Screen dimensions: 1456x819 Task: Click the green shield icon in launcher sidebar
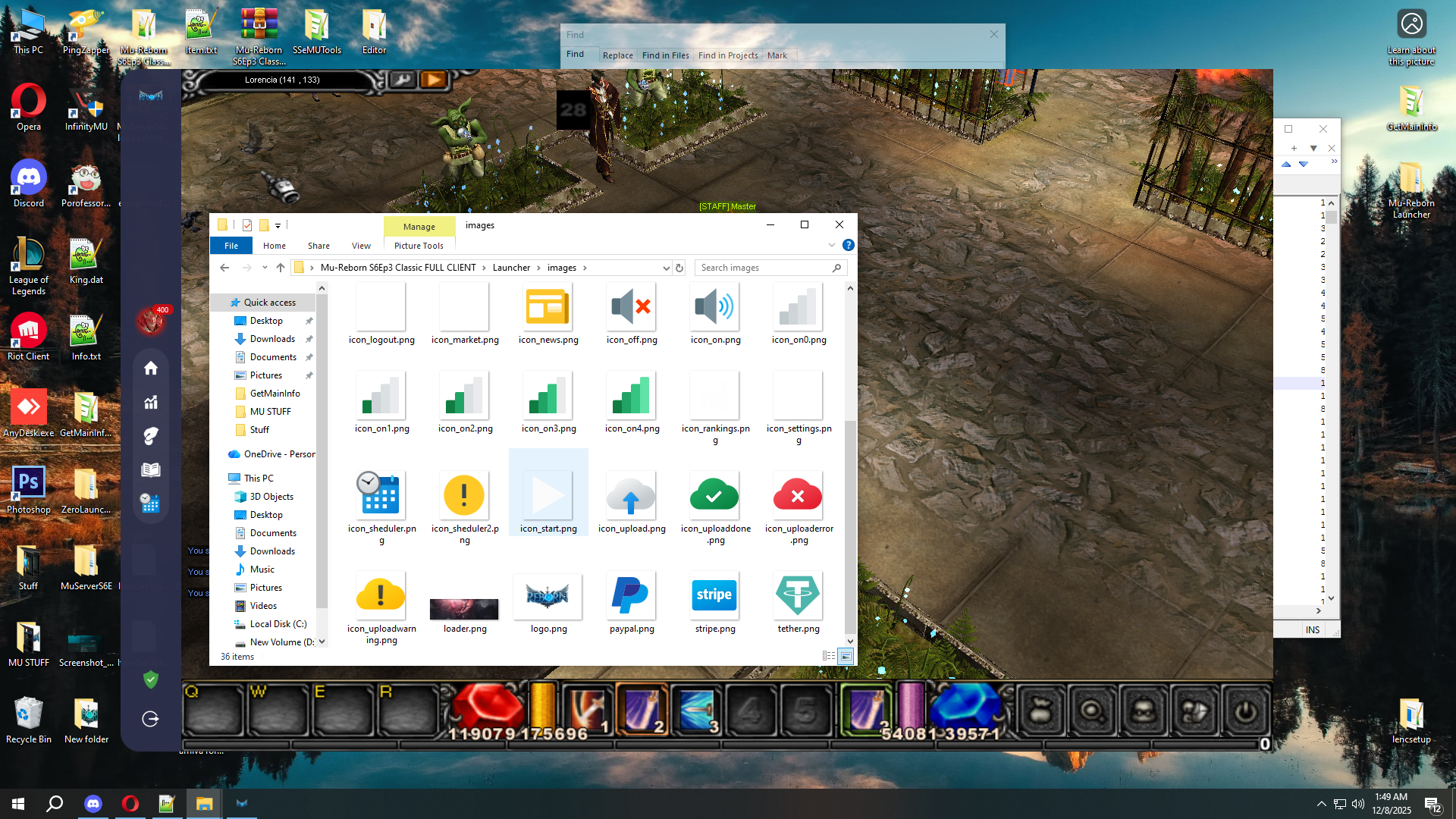[x=151, y=679]
